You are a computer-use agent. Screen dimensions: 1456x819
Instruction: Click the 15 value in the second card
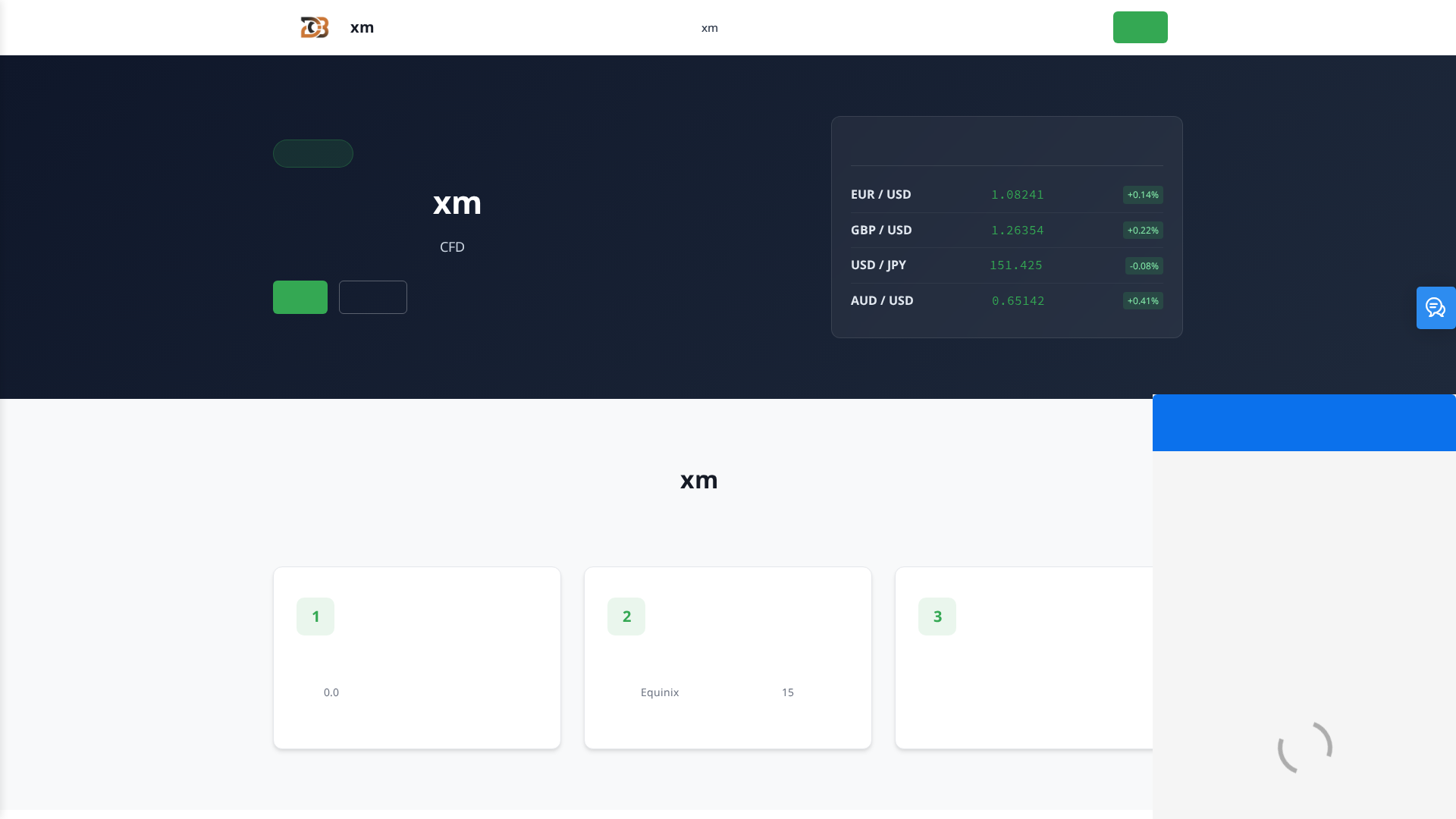click(x=788, y=692)
